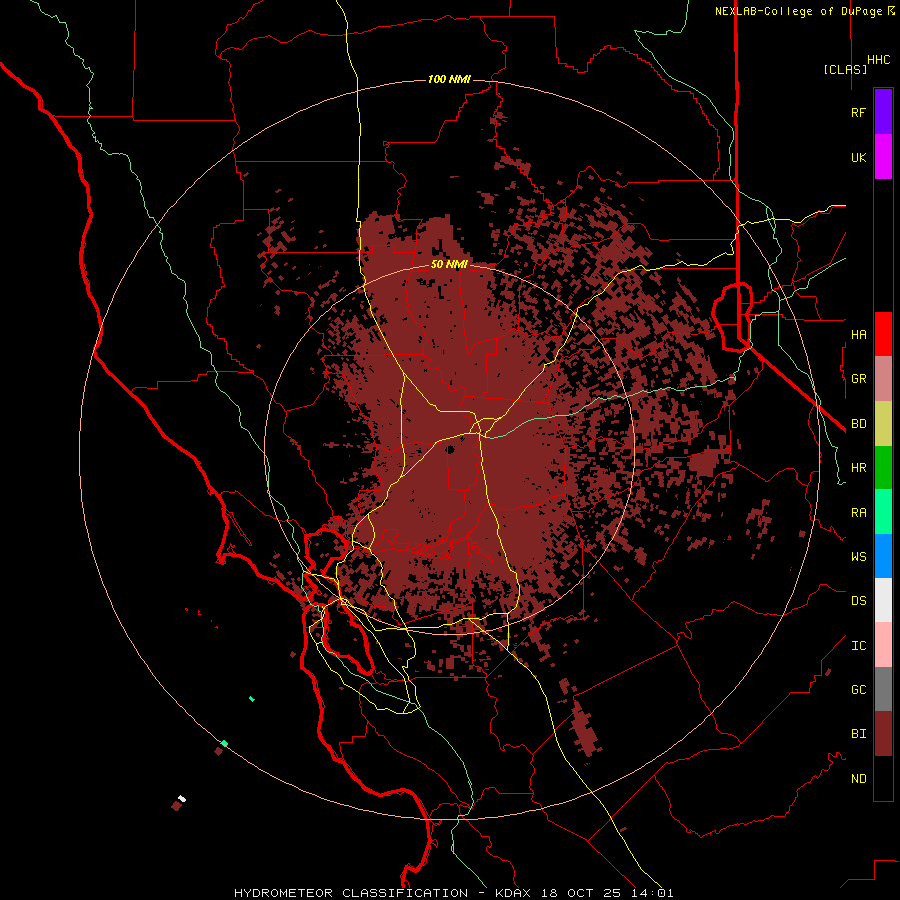The height and width of the screenshot is (900, 900).
Task: Click the 'RF' legend label
Action: pyautogui.click(x=859, y=112)
